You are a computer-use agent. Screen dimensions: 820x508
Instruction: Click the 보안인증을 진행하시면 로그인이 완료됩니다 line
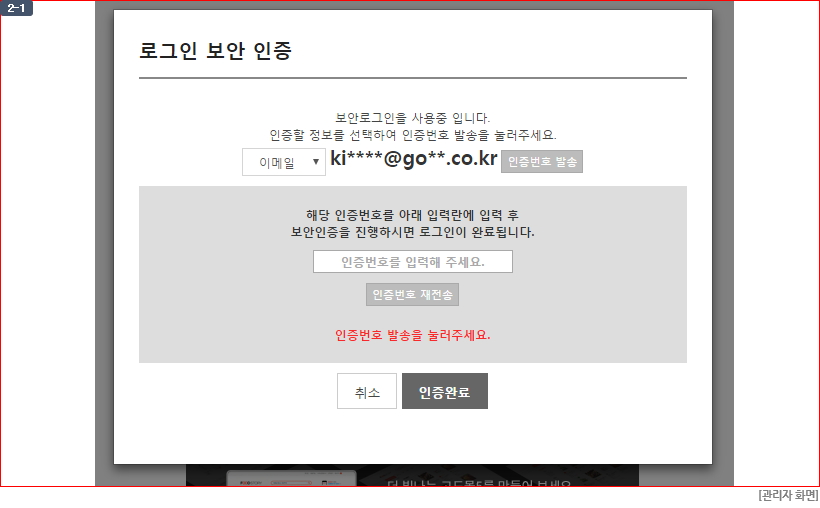pos(413,232)
